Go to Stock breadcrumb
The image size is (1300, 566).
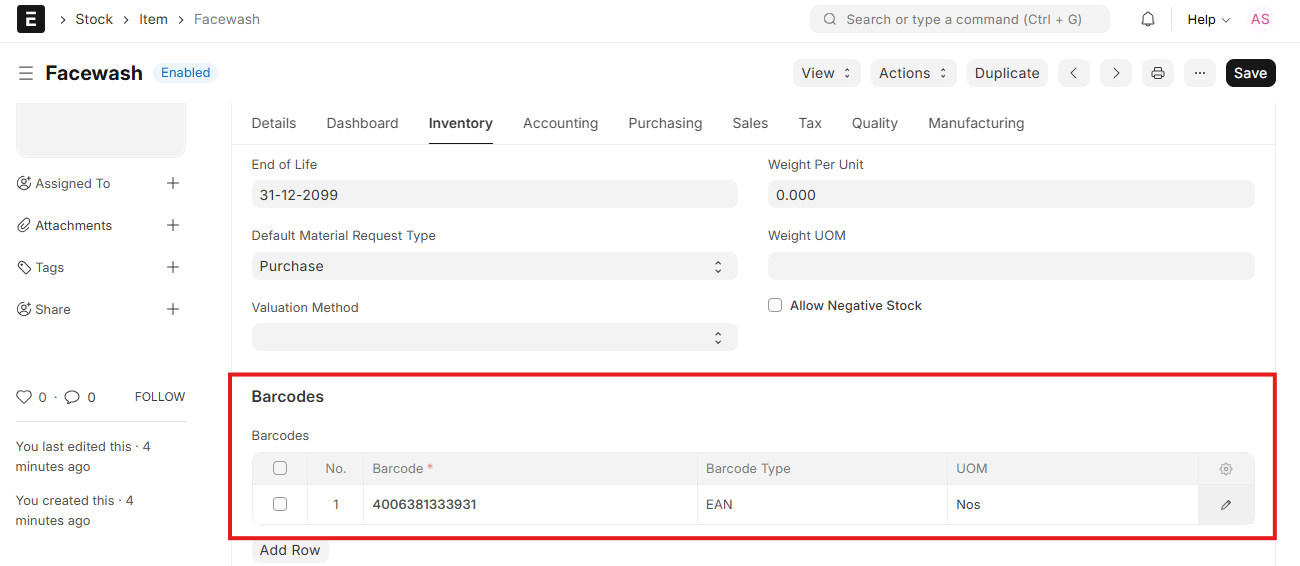(x=94, y=19)
